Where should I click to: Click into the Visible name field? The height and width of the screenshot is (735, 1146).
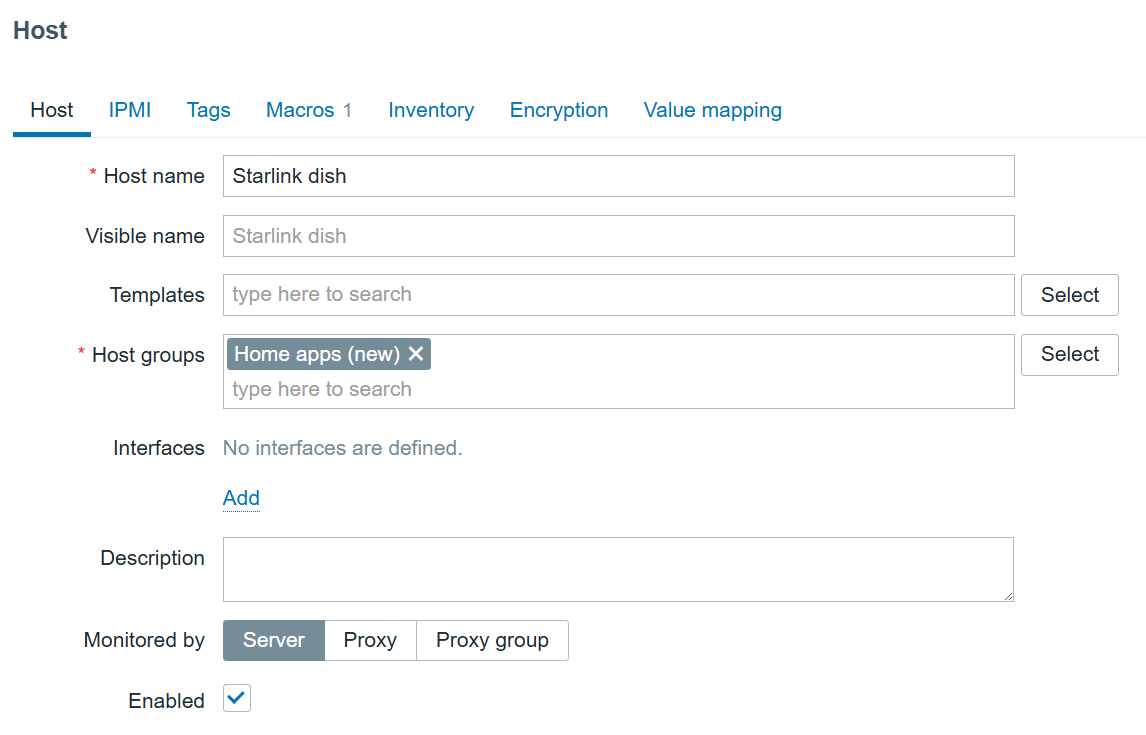click(x=618, y=236)
